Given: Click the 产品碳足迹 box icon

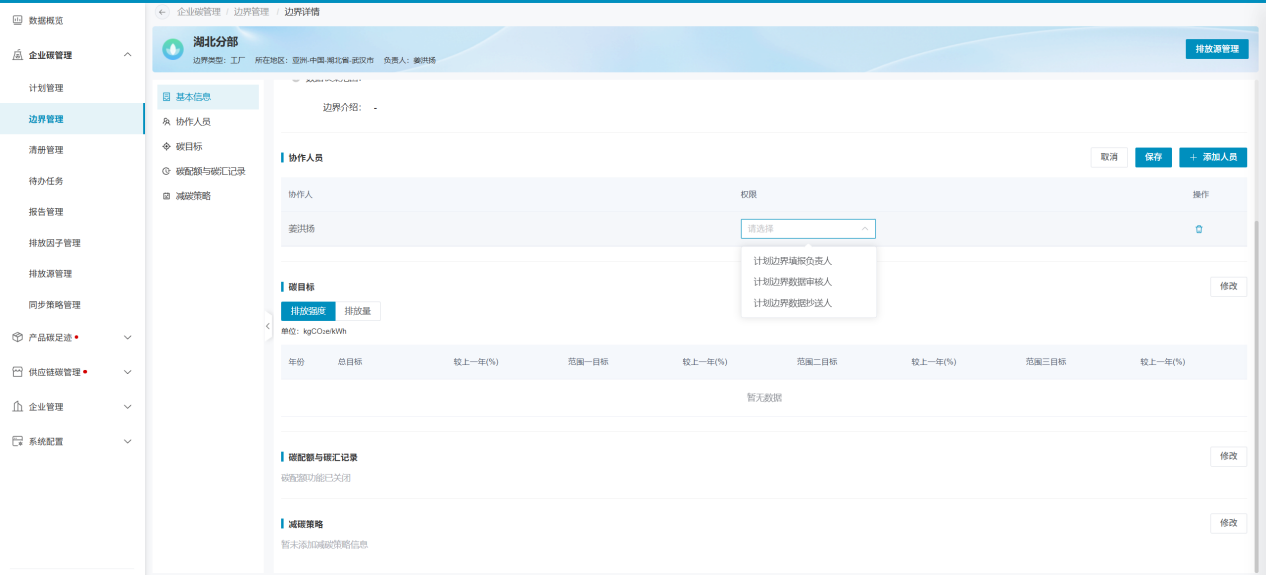Looking at the screenshot, I should pyautogui.click(x=17, y=337).
